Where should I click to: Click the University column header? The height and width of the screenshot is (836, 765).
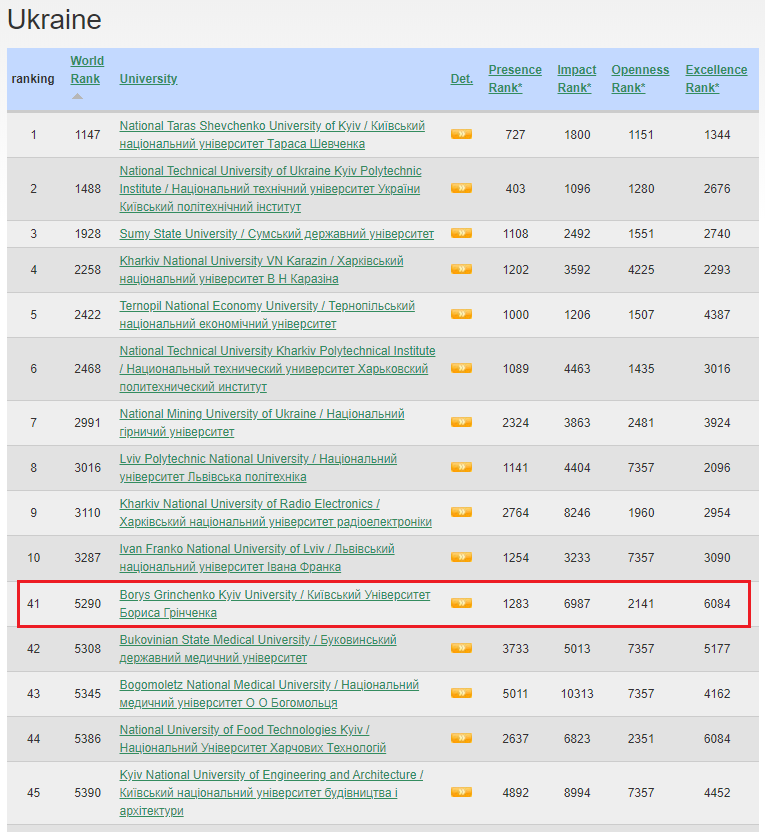click(148, 79)
